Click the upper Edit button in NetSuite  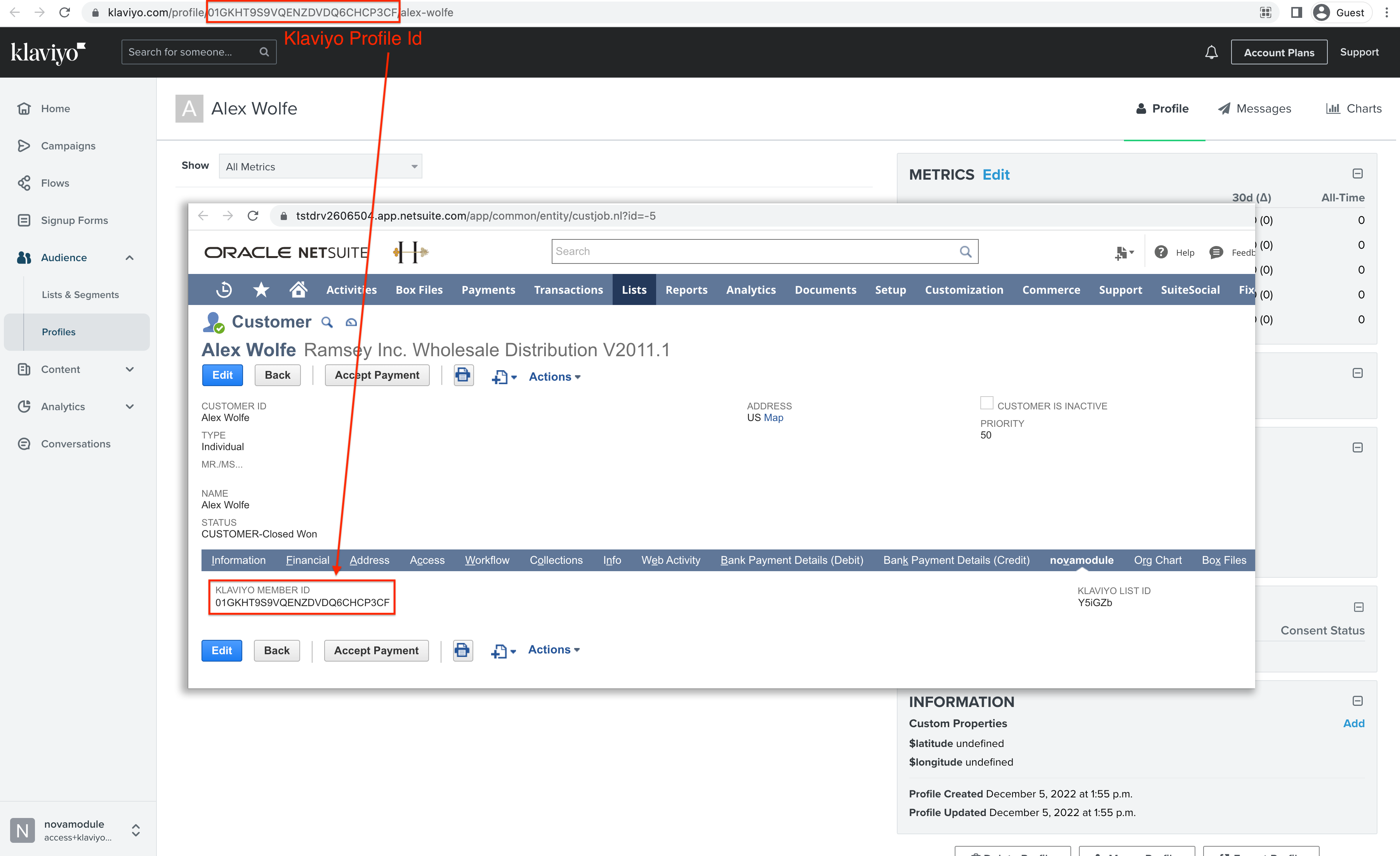[x=223, y=375]
